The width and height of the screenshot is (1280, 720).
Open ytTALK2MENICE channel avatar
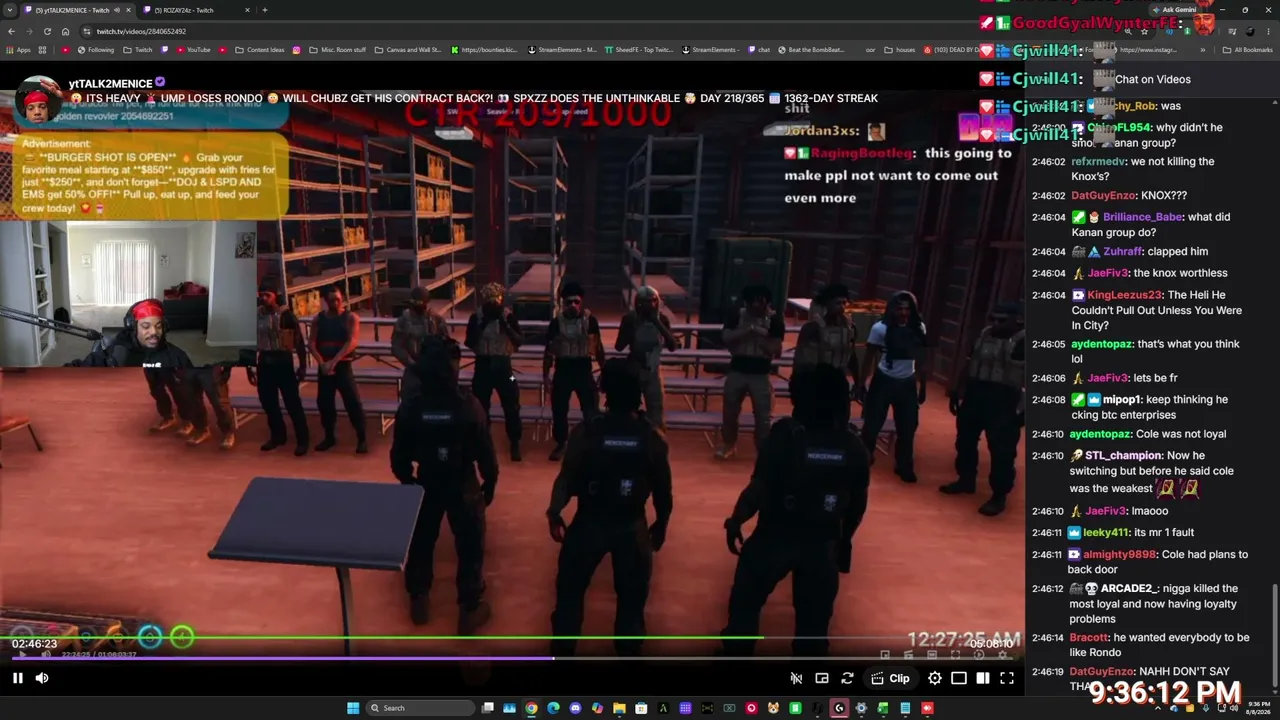[39, 100]
